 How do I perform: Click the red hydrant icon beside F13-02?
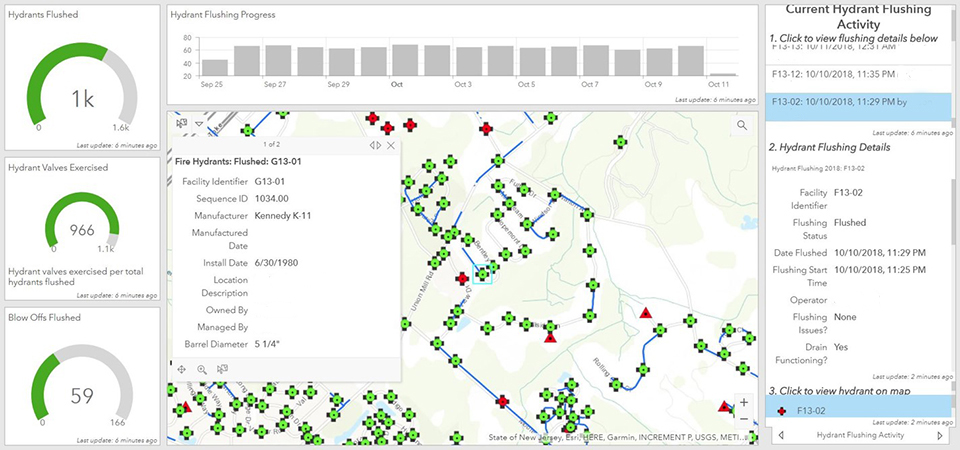coord(781,411)
